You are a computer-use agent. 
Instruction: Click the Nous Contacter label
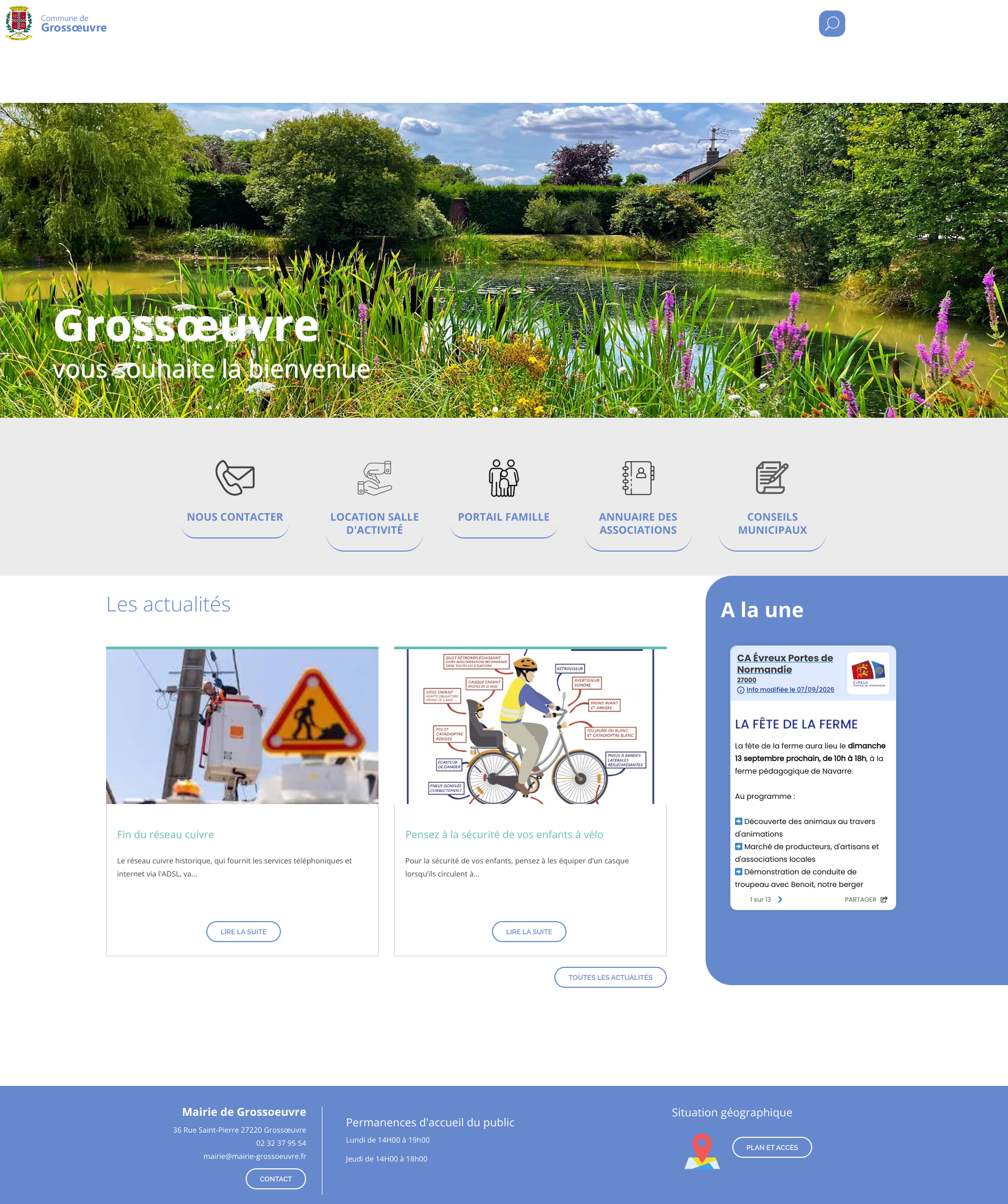pyautogui.click(x=235, y=517)
